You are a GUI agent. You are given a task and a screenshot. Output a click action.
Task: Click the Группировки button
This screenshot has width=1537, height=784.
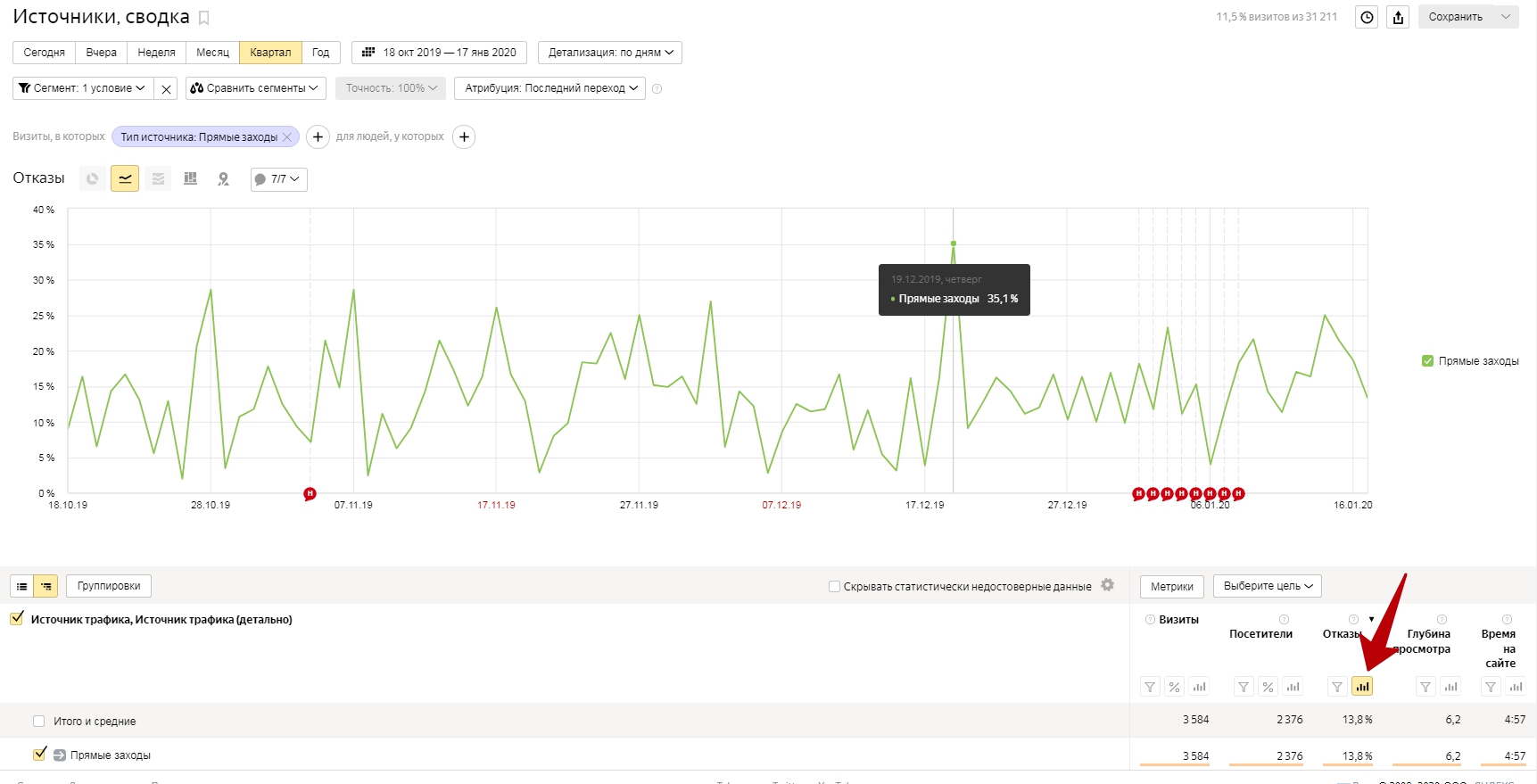[109, 586]
